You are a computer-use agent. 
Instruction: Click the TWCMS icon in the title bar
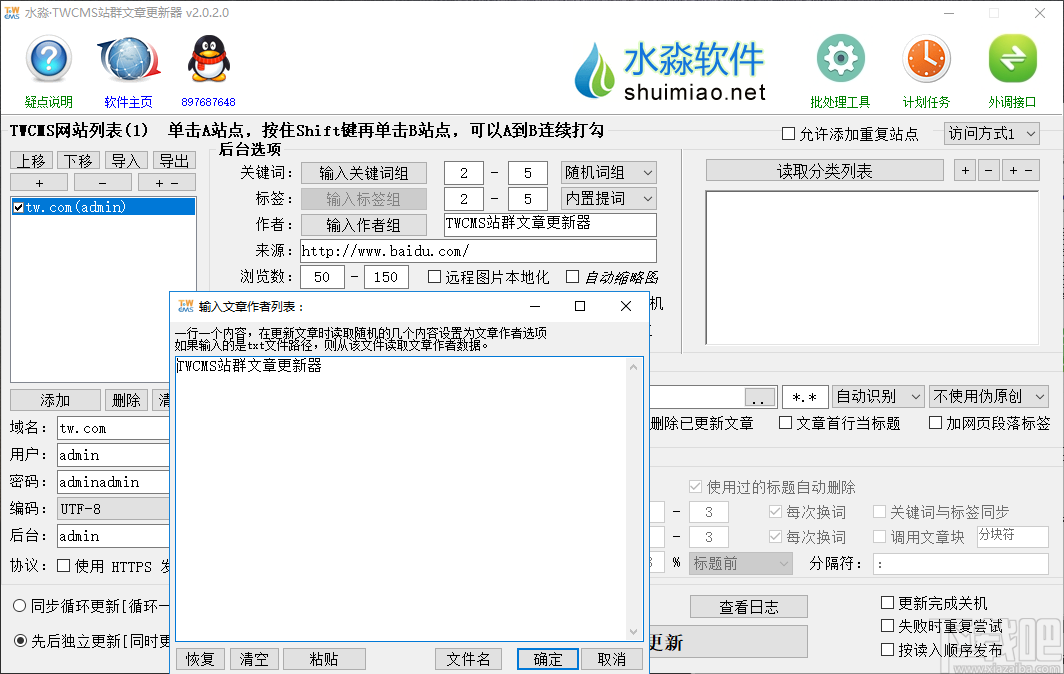pyautogui.click(x=13, y=13)
